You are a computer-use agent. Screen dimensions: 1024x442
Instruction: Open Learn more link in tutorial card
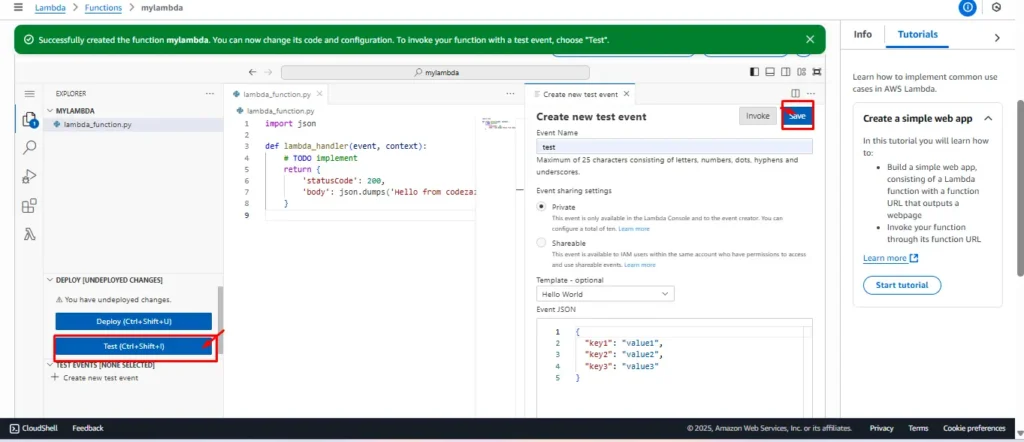[885, 258]
